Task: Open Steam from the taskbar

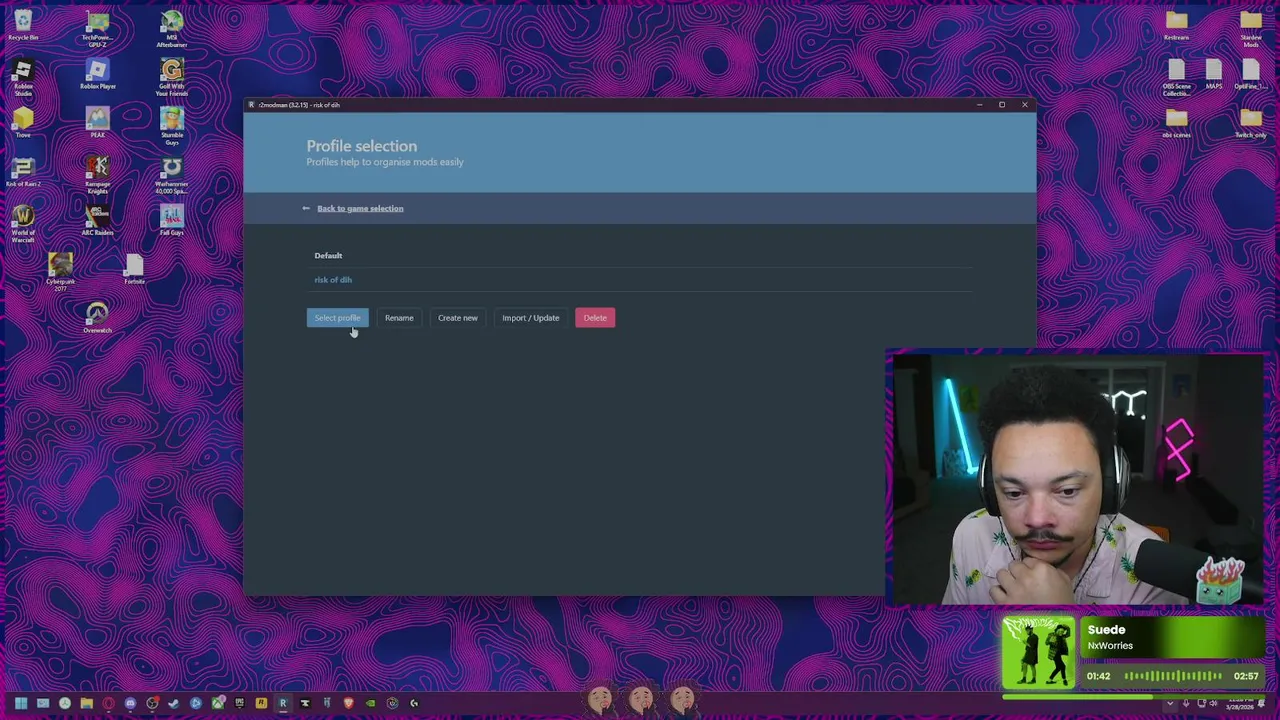Action: [174, 703]
